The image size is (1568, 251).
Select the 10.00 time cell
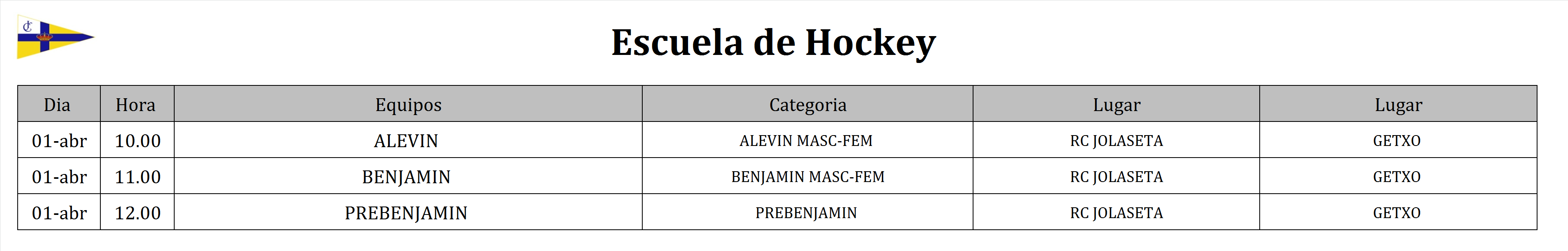(x=138, y=140)
